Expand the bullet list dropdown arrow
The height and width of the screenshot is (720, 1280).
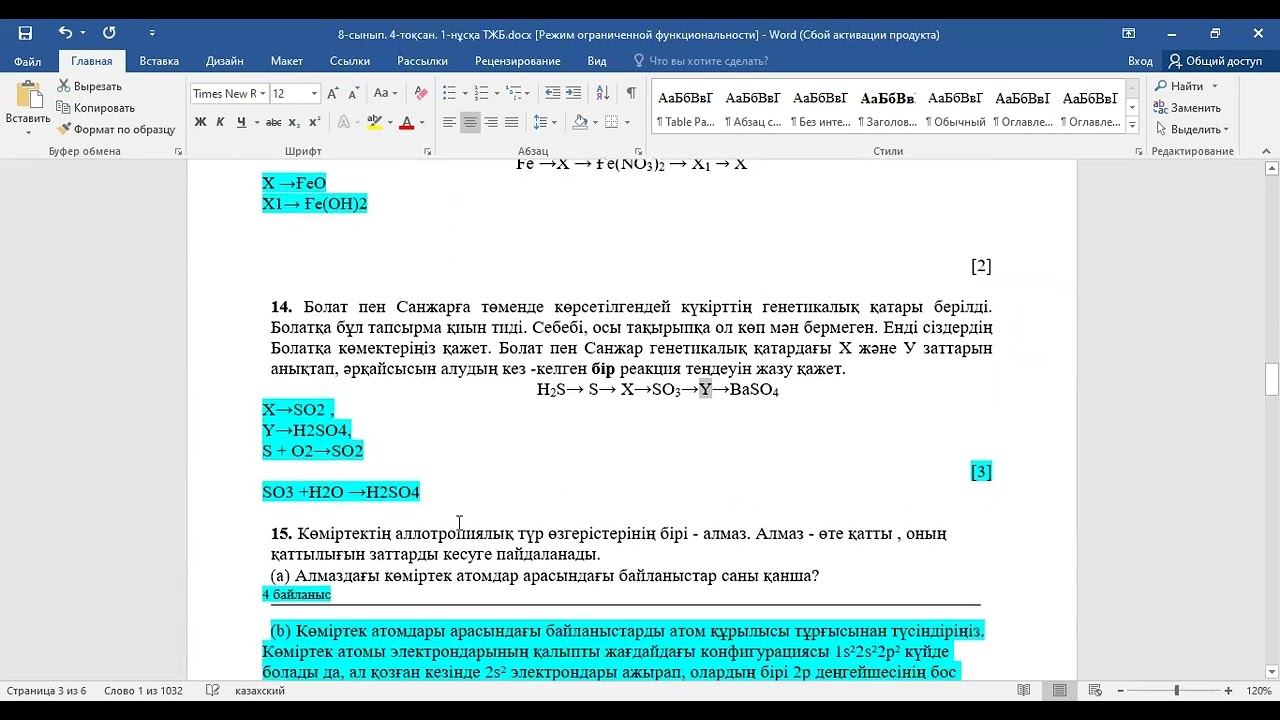pyautogui.click(x=465, y=93)
